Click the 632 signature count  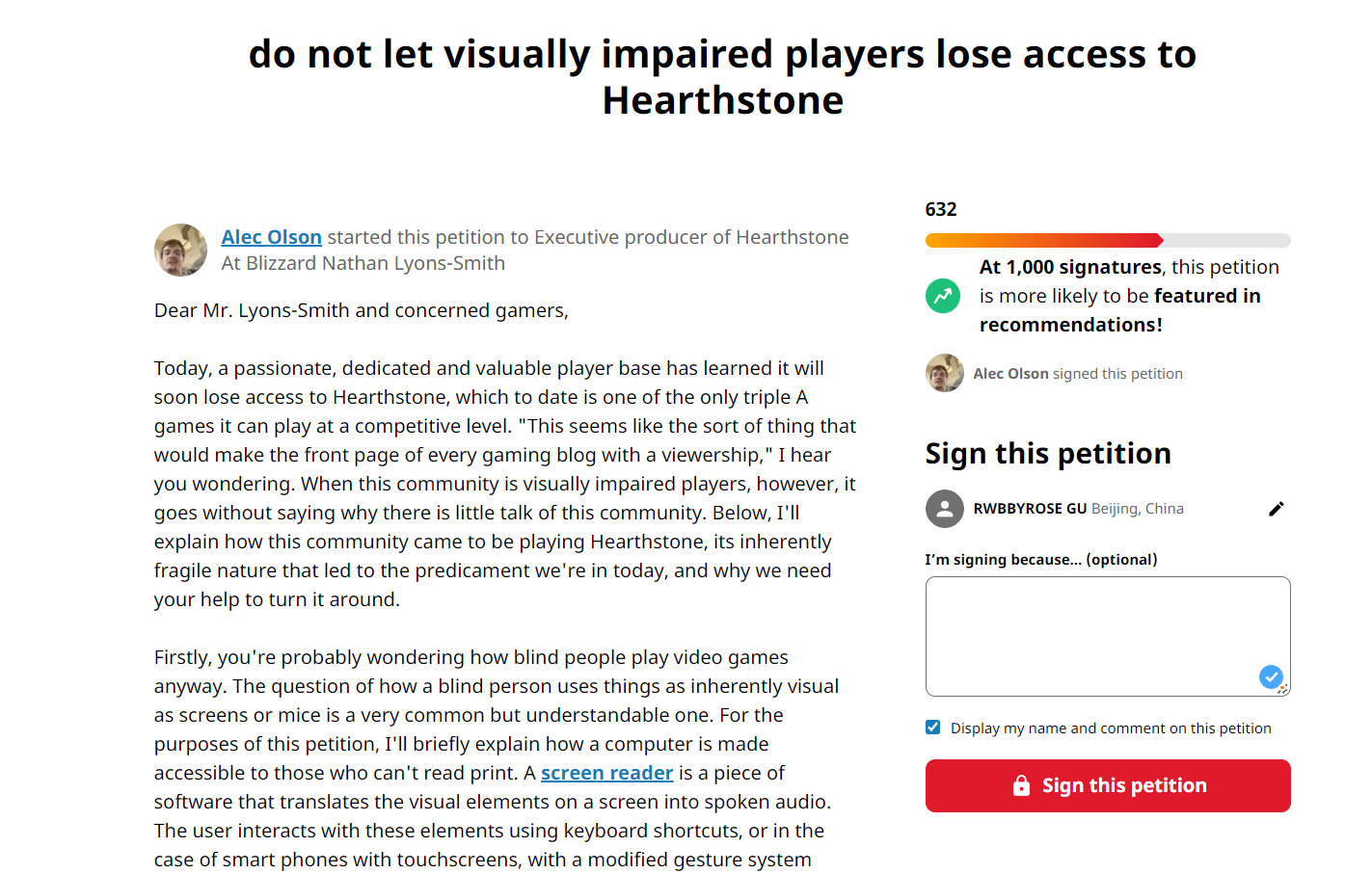(x=941, y=209)
